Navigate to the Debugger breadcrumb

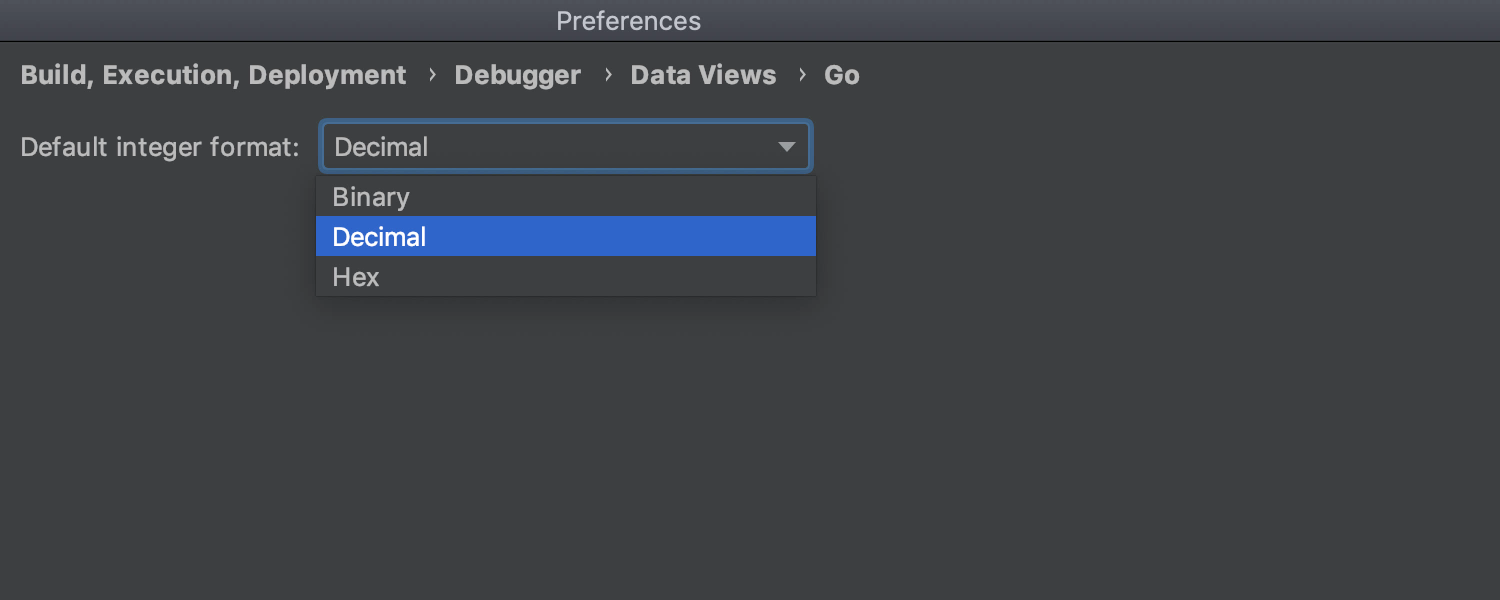click(x=518, y=75)
